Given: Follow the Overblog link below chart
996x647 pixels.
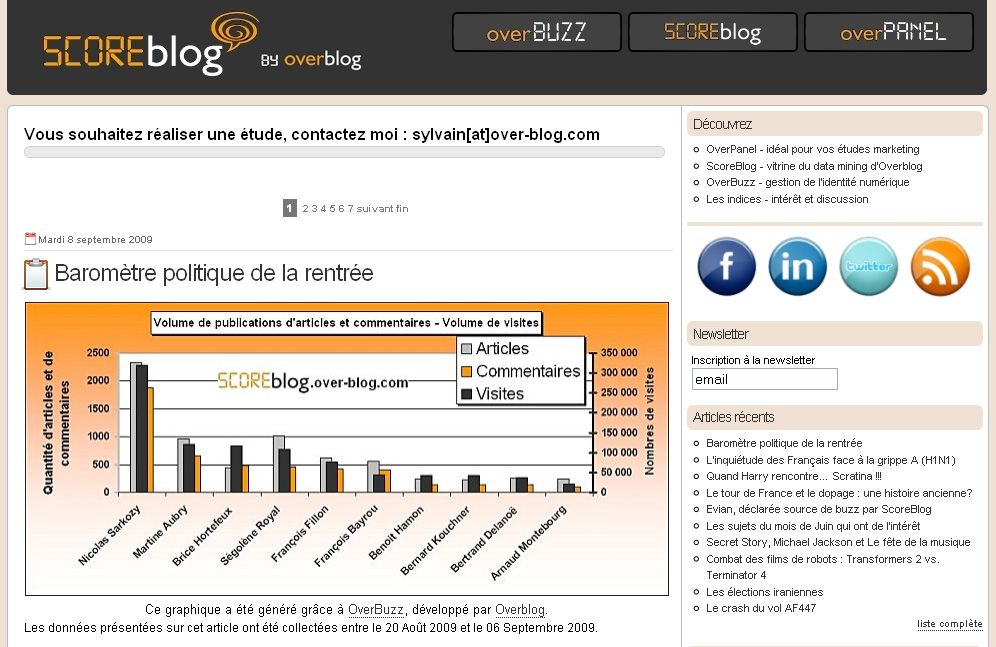Looking at the screenshot, I should click(x=520, y=610).
